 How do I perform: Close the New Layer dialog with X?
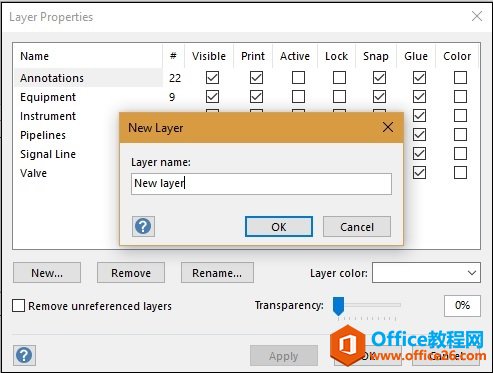(388, 127)
